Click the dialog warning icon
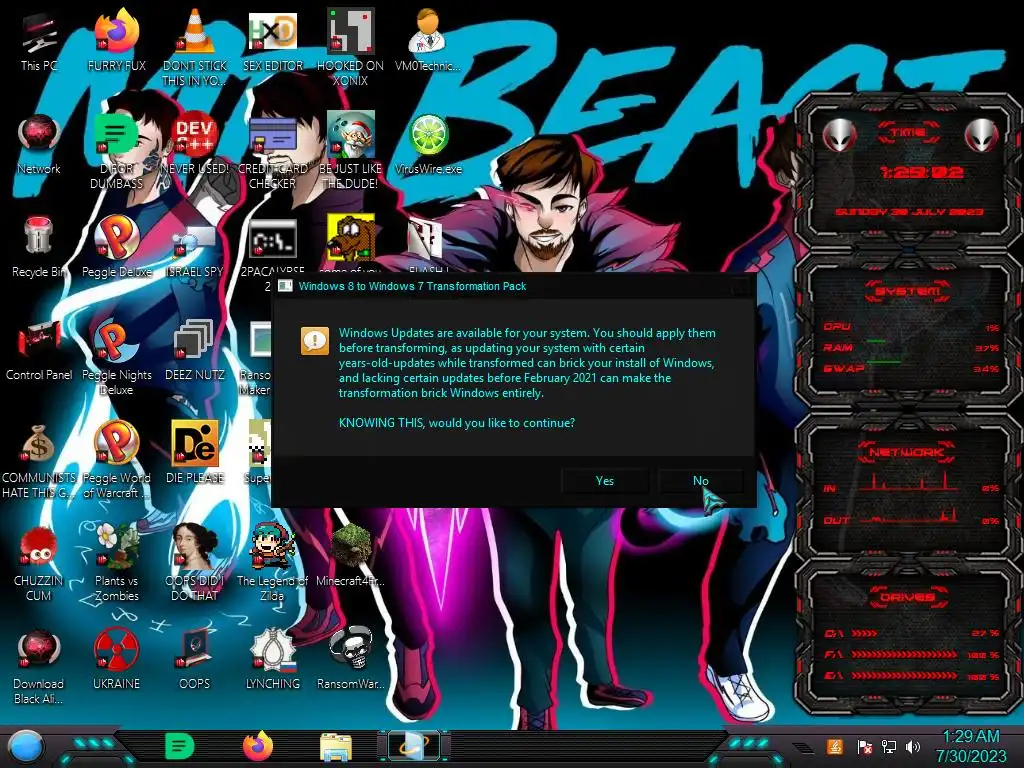1024x768 pixels. pyautogui.click(x=315, y=341)
